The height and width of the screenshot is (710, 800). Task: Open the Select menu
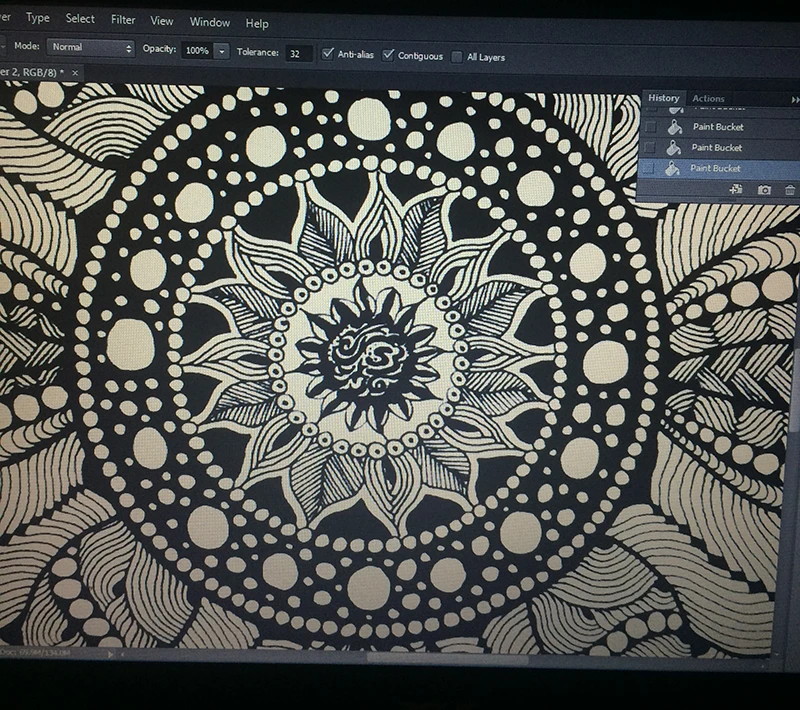tap(80, 19)
